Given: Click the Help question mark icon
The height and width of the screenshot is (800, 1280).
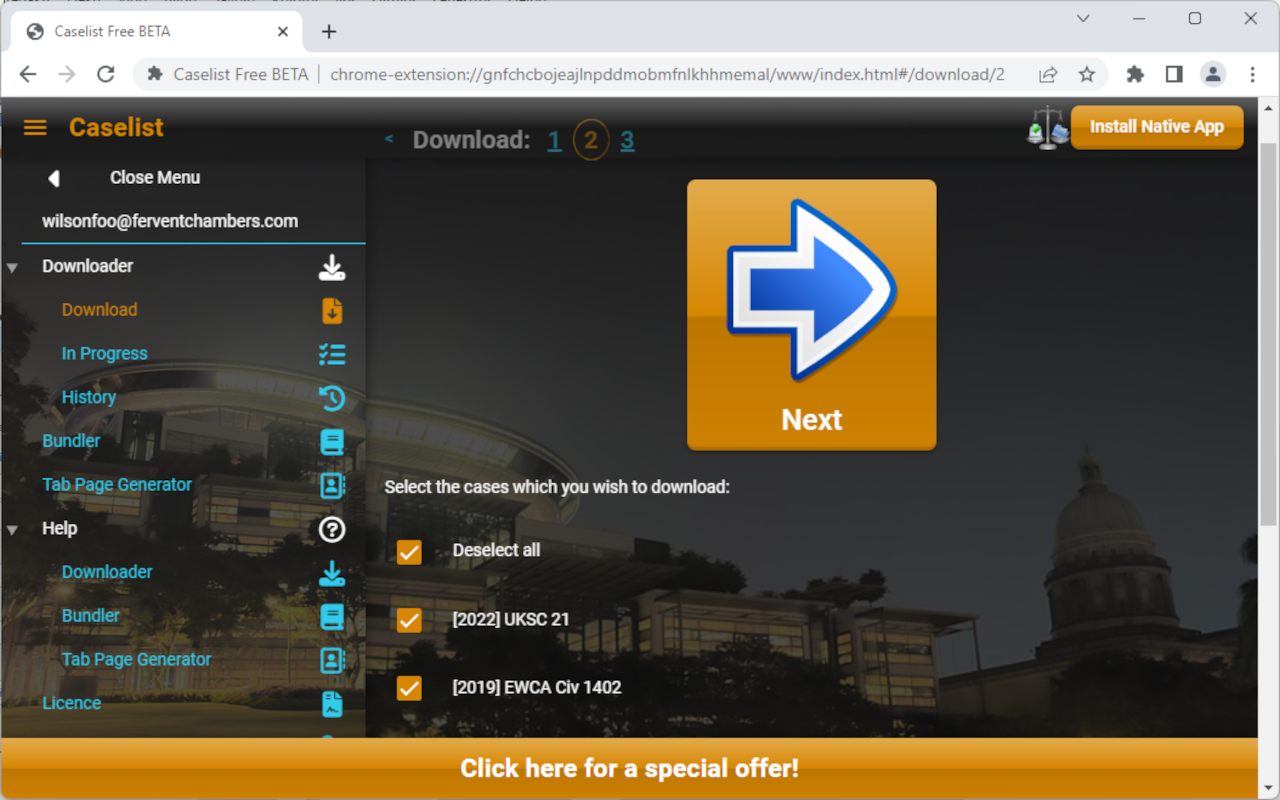Looking at the screenshot, I should (332, 529).
